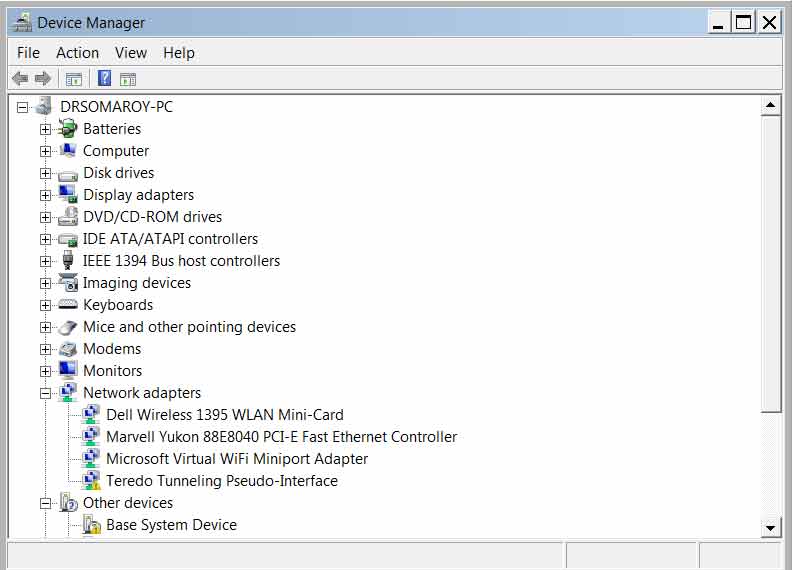Click the vertical scrollbar thumb
Viewport: 792px width, 570px height.
click(770, 264)
